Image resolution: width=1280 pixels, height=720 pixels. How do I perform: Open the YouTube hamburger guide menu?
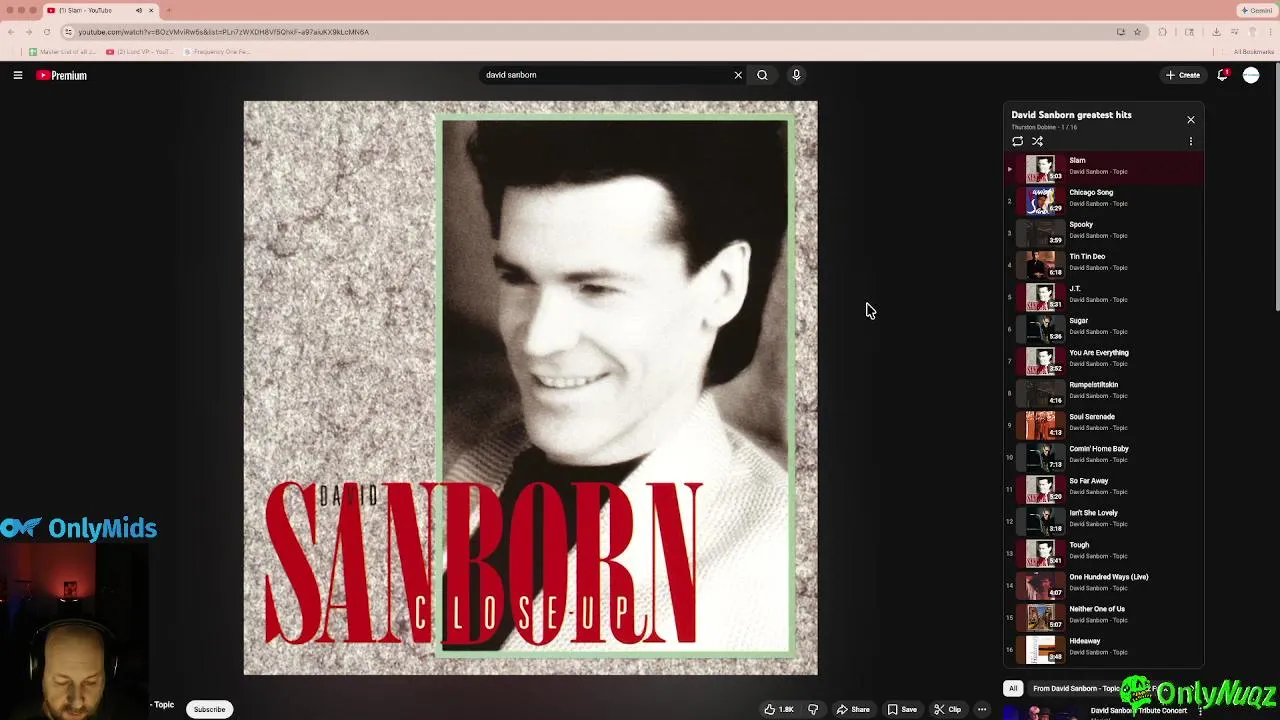pyautogui.click(x=18, y=75)
